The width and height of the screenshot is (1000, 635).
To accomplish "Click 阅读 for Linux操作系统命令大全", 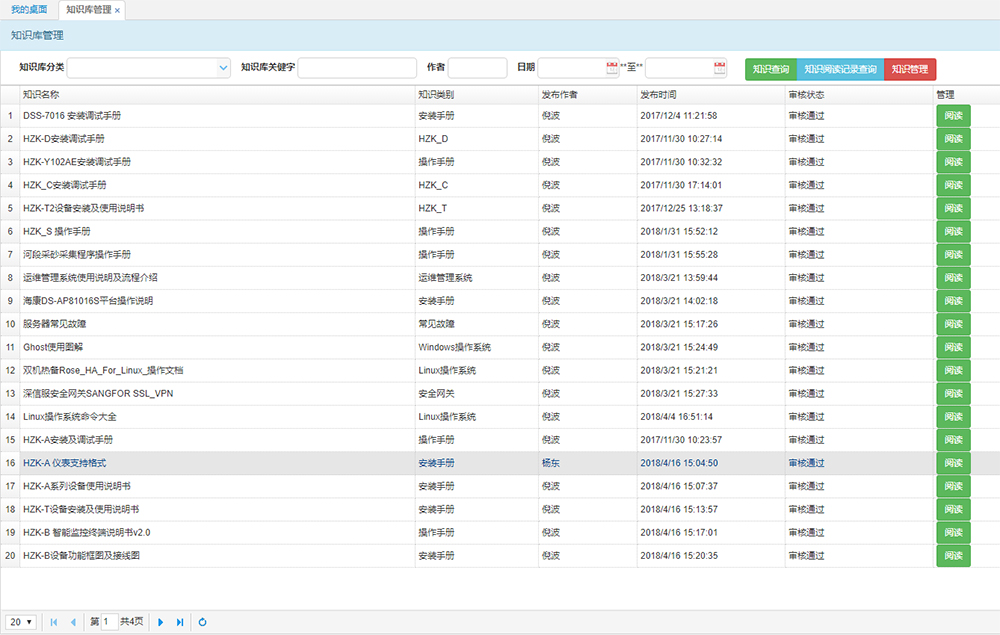I will [953, 417].
